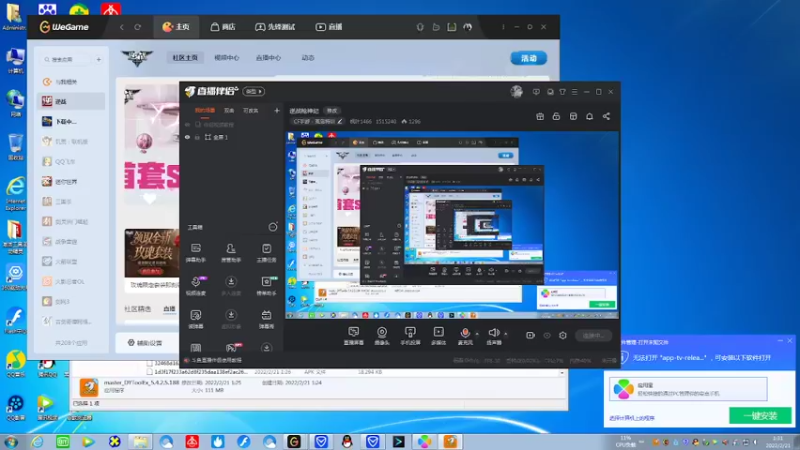This screenshot has width=800, height=450.
Task: Click the modify title button
Action: click(332, 111)
